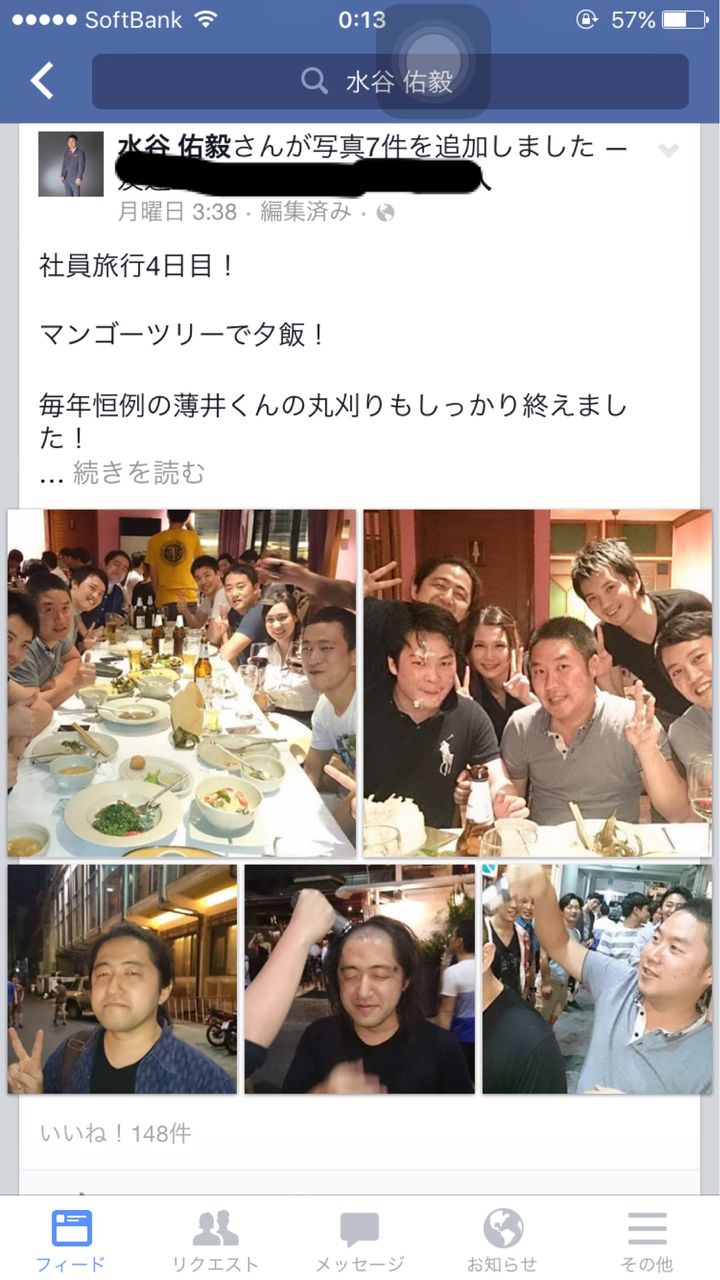Open the メッセージ chat bubble icon
720x1280 pixels.
click(x=360, y=1229)
